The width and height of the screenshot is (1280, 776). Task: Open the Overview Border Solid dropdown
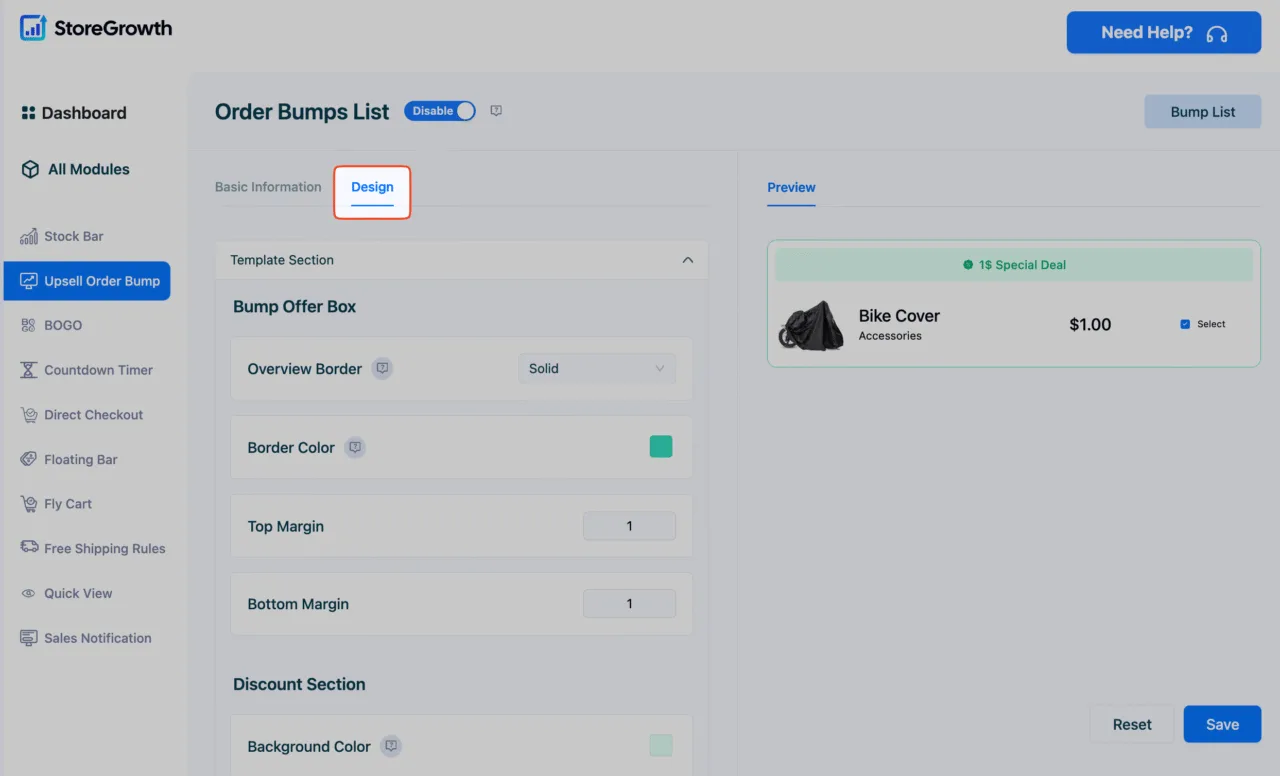pos(597,369)
